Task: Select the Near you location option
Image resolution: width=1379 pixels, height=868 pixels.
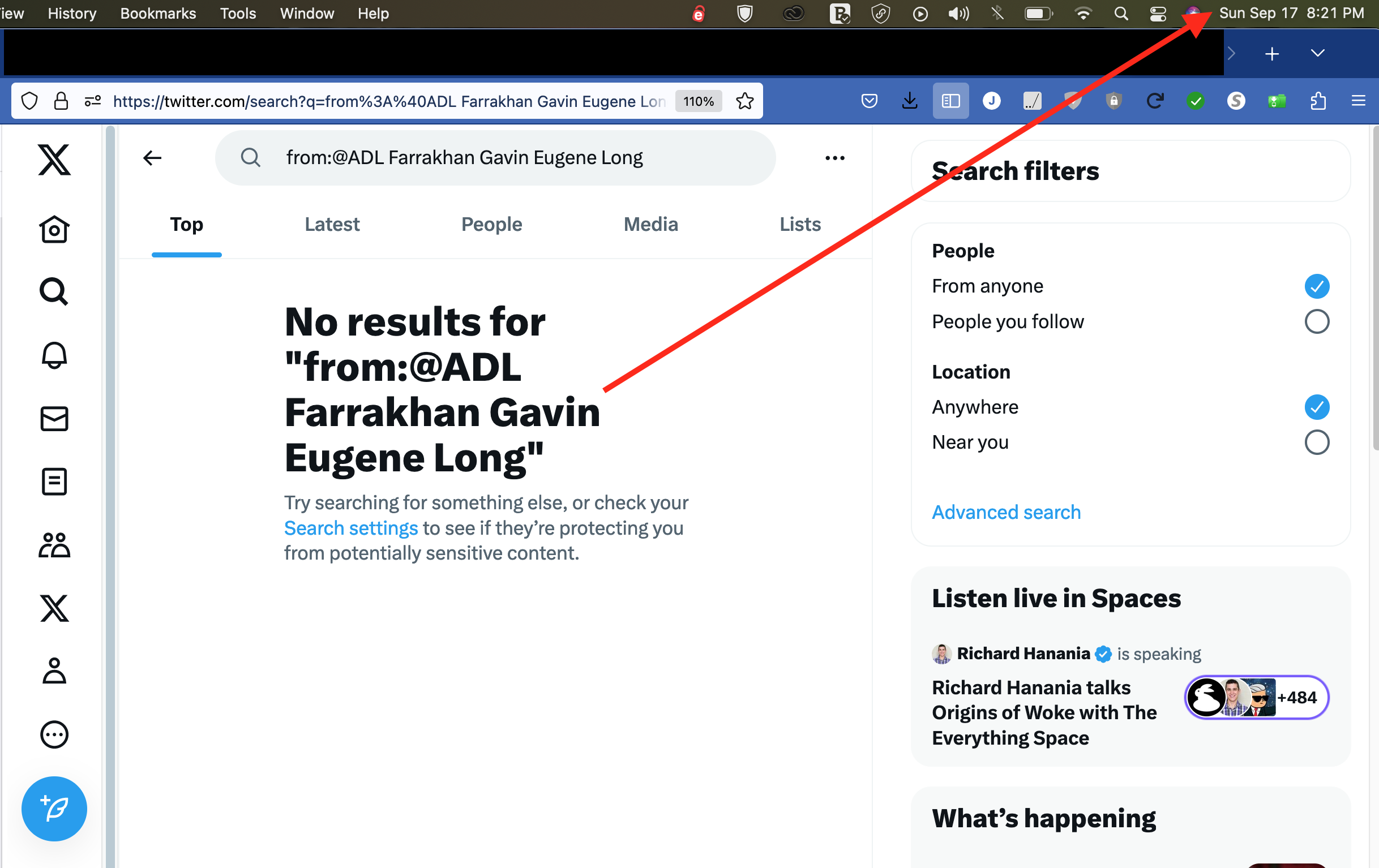Action: pyautogui.click(x=1316, y=442)
